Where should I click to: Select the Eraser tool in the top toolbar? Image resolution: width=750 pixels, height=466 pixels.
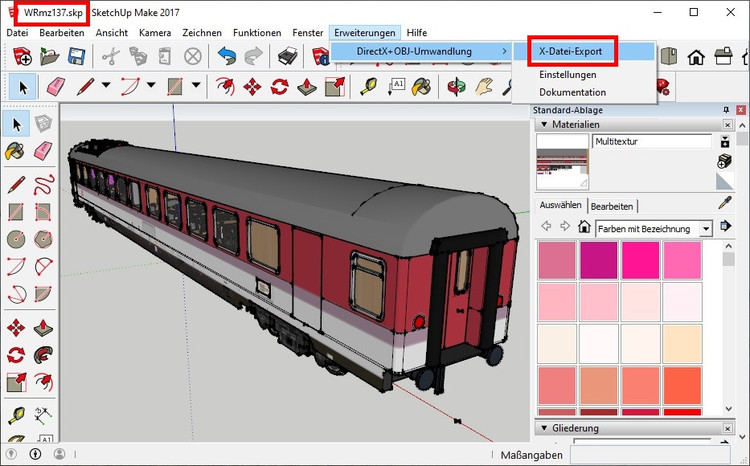56,87
